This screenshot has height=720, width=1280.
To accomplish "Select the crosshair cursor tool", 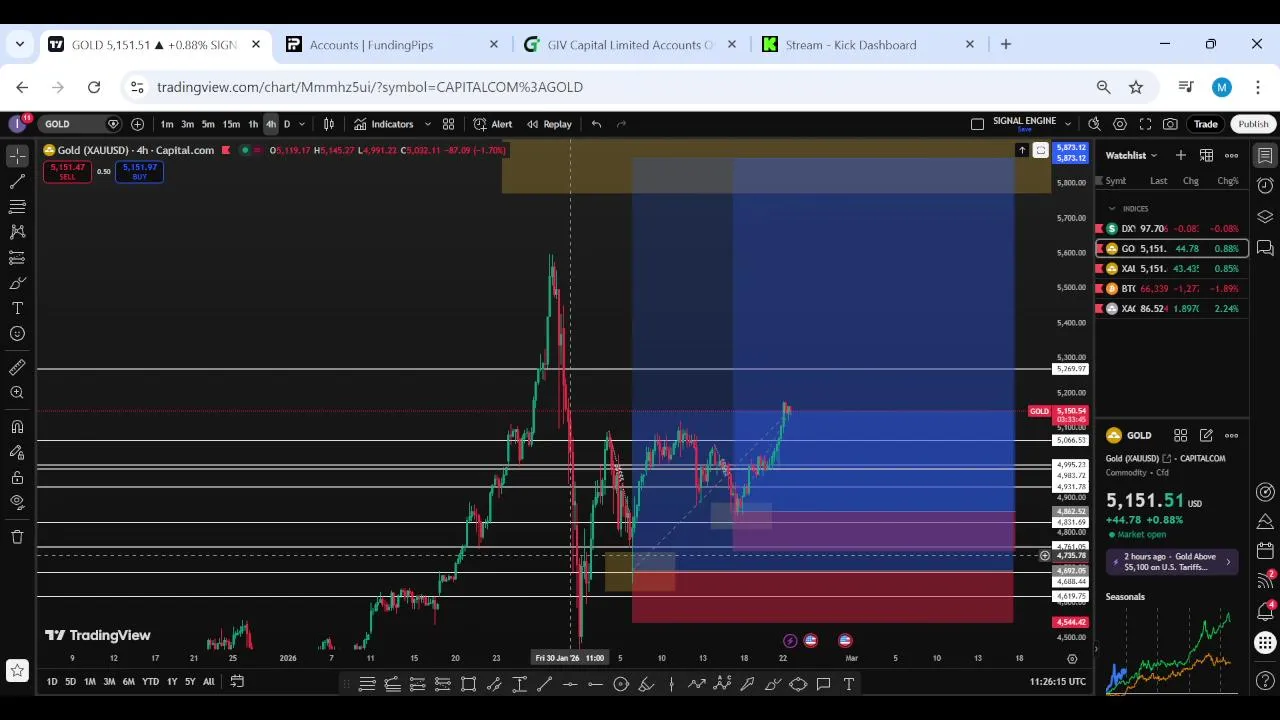I will [17, 156].
